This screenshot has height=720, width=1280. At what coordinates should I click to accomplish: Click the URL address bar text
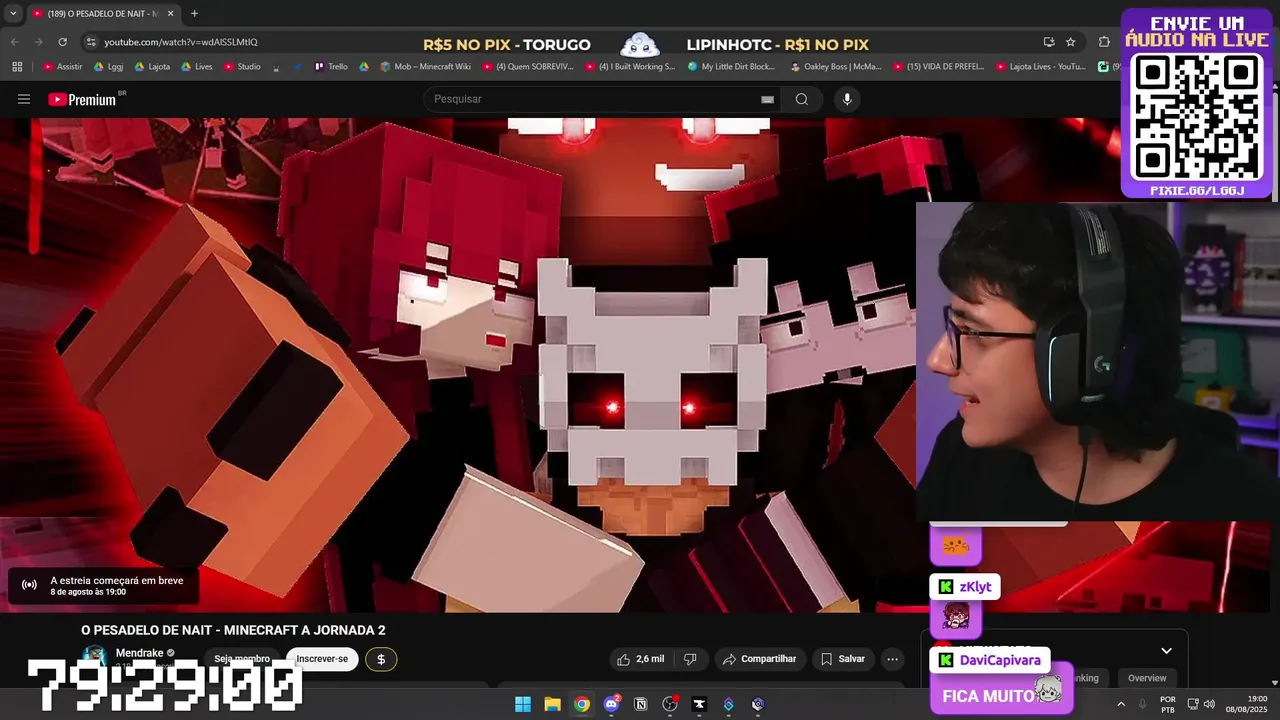(181, 42)
